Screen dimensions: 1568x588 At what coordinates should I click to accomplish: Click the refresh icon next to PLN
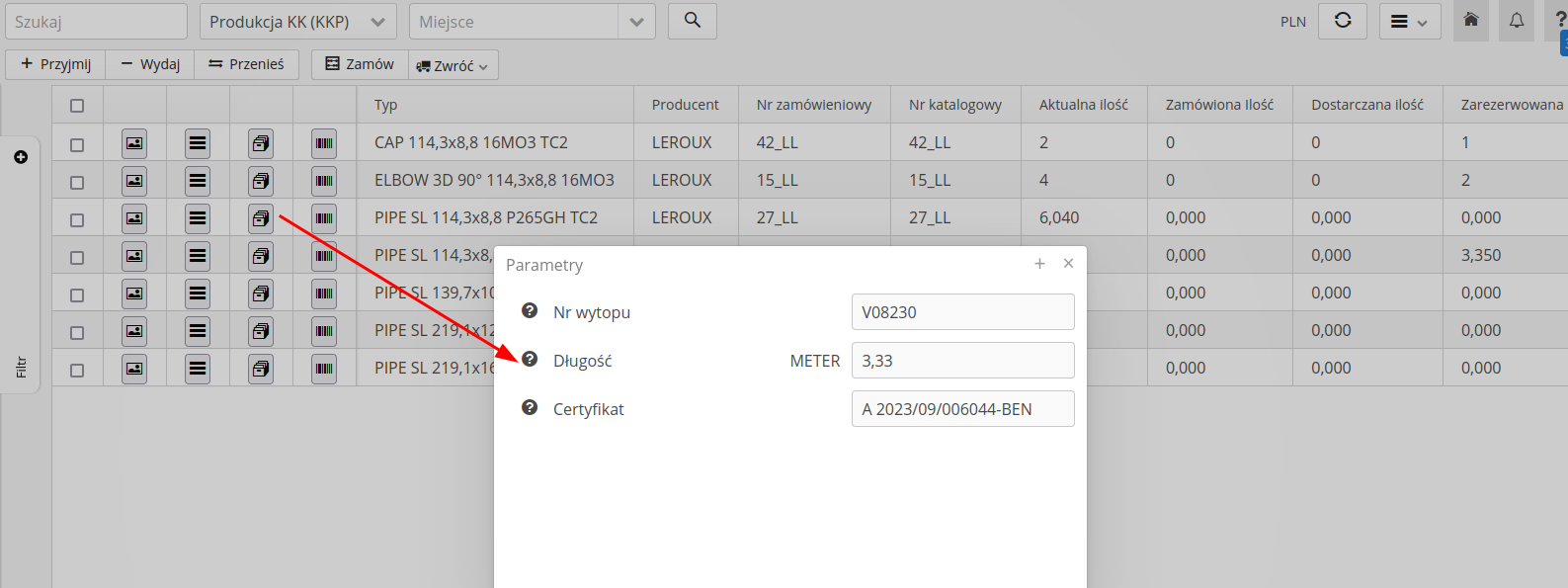pyautogui.click(x=1342, y=21)
